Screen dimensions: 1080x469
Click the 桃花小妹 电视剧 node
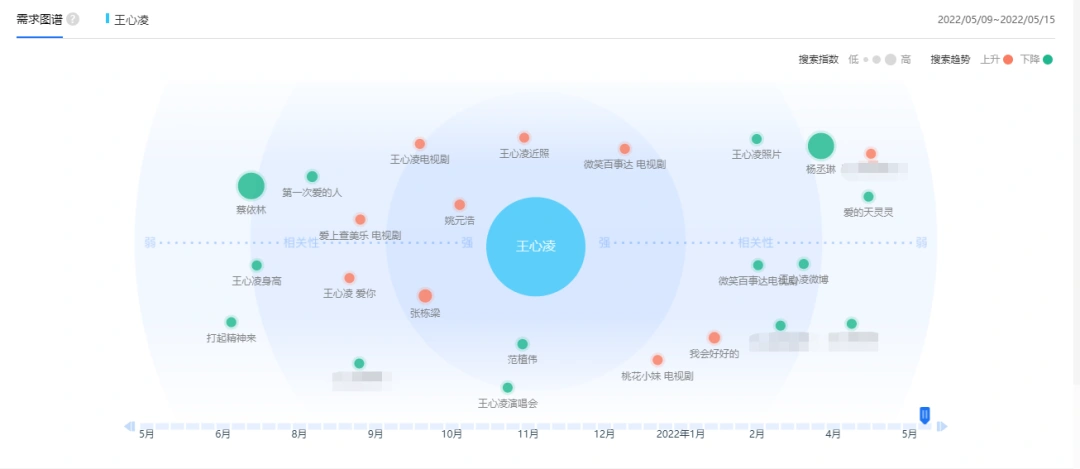[x=657, y=360]
